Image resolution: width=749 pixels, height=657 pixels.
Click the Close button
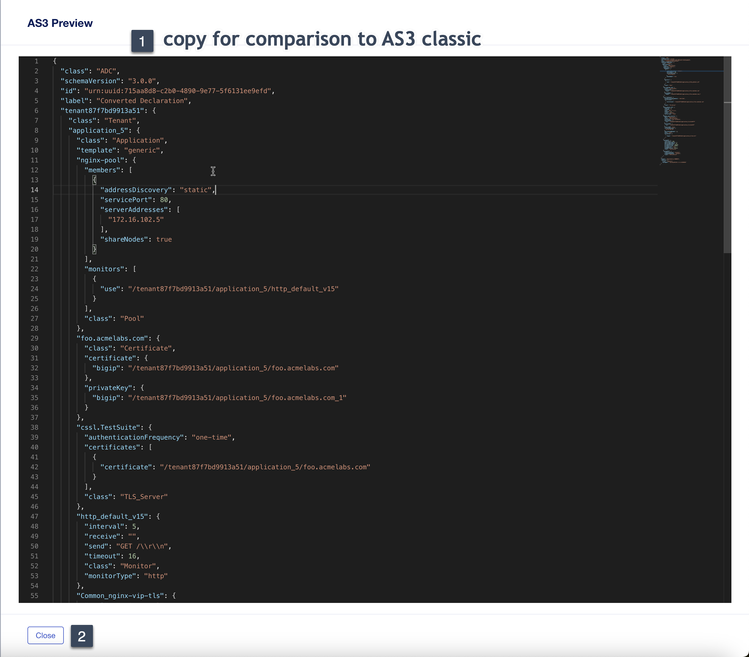[x=45, y=635]
